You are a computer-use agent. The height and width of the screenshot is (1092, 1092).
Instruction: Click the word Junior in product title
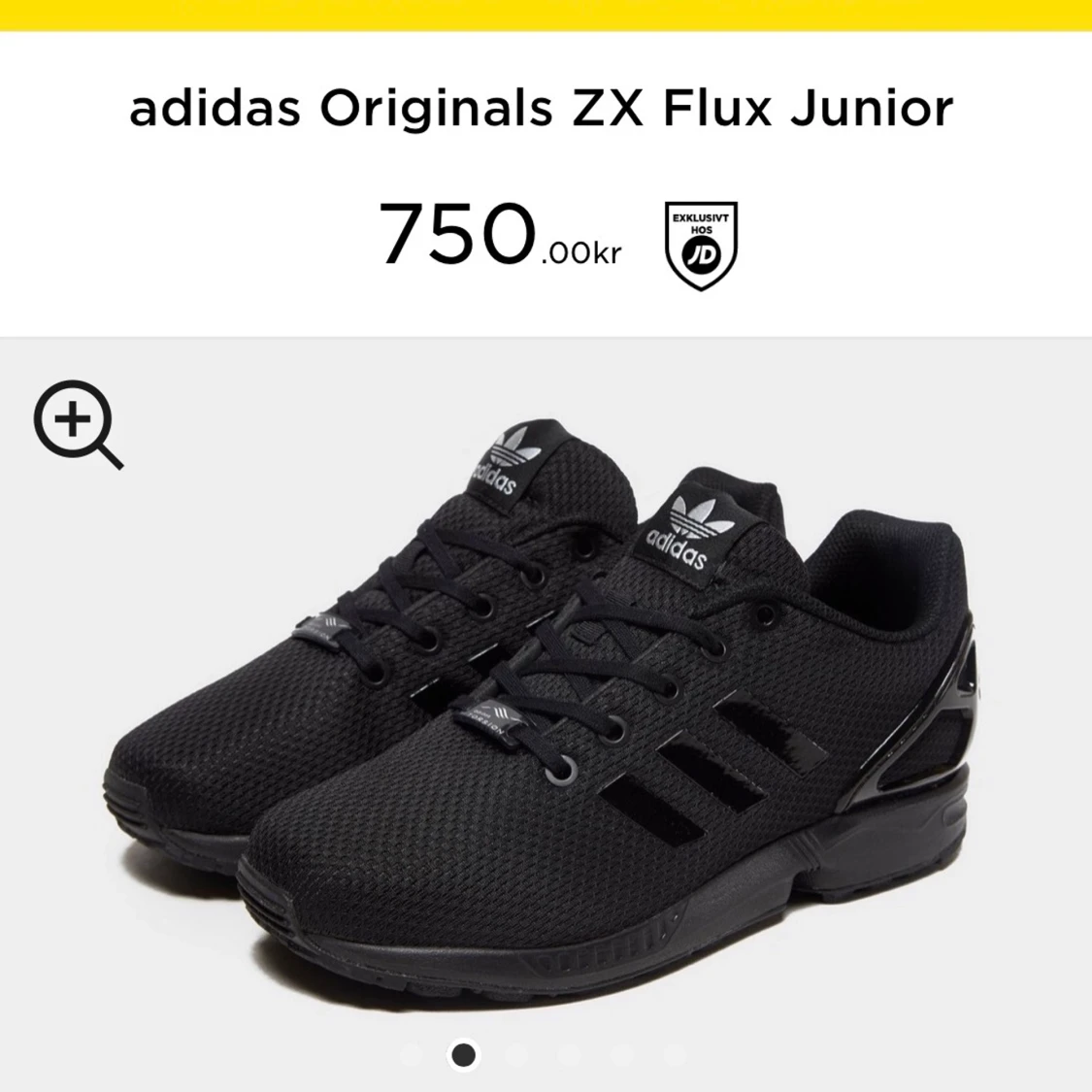[x=872, y=109]
